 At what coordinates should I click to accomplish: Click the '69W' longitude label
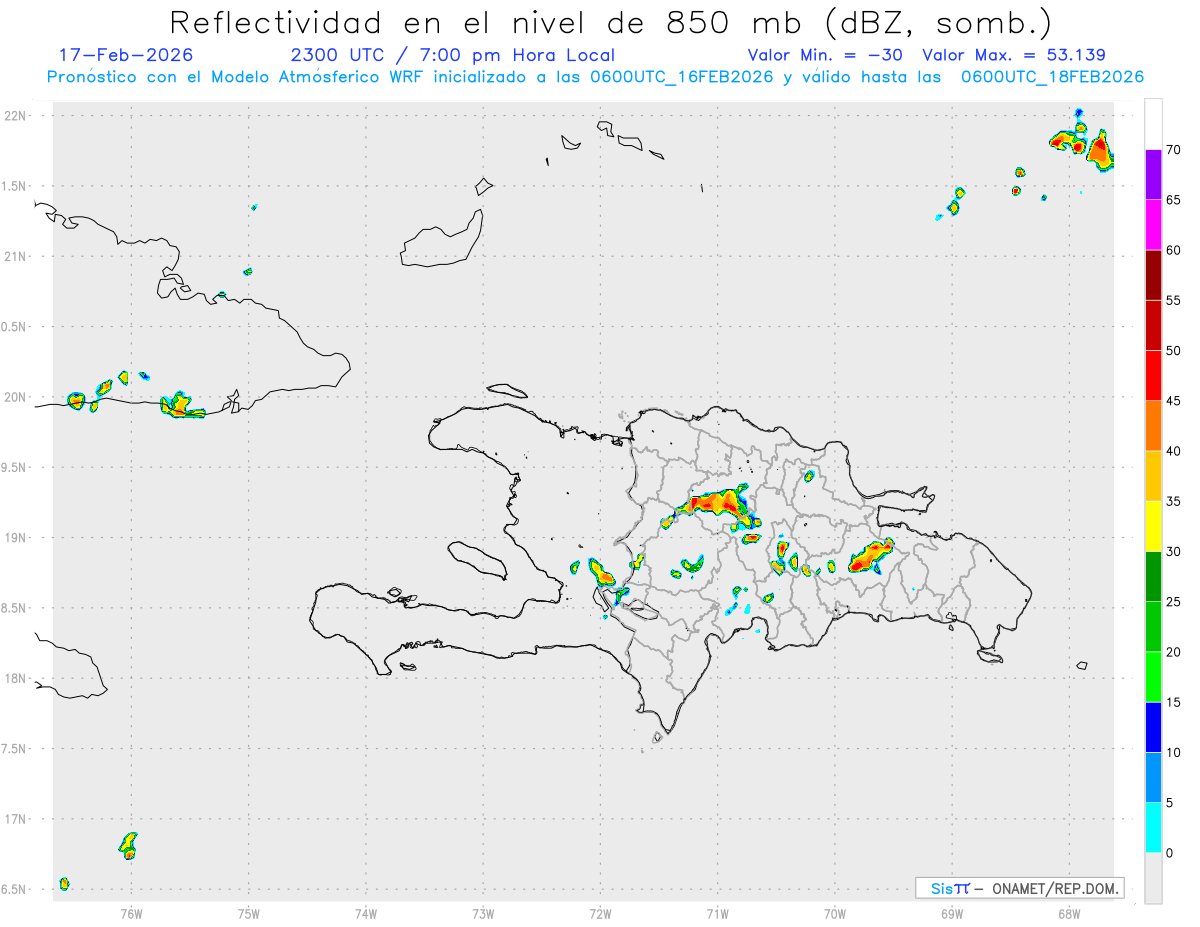952,915
